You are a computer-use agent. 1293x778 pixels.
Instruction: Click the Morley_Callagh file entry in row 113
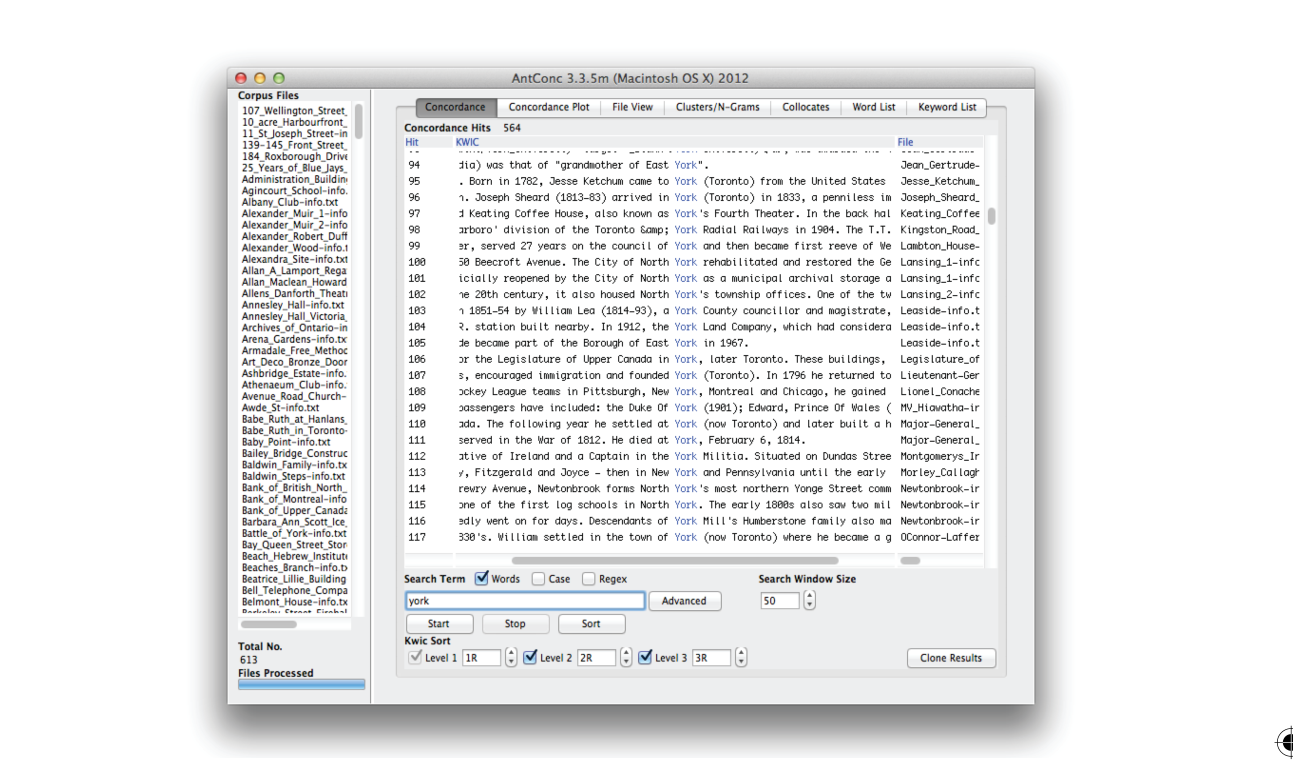pyautogui.click(x=940, y=472)
